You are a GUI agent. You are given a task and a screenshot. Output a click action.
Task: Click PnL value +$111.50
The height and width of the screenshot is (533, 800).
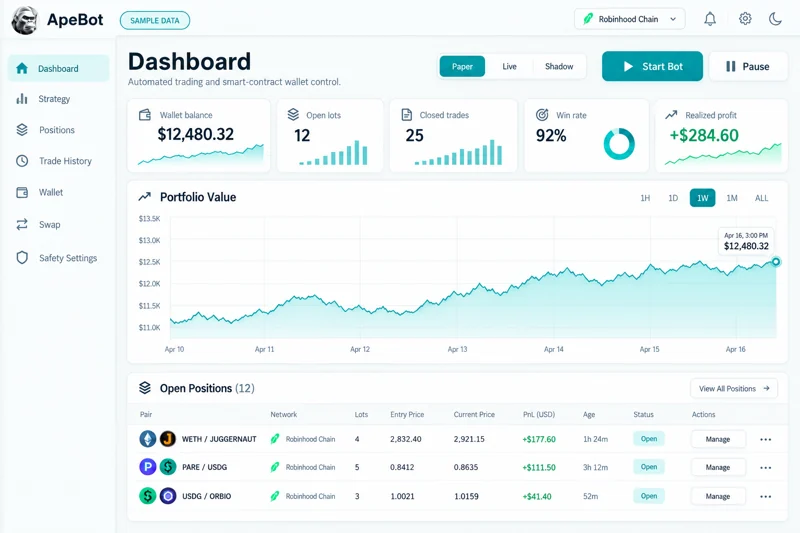pos(539,467)
